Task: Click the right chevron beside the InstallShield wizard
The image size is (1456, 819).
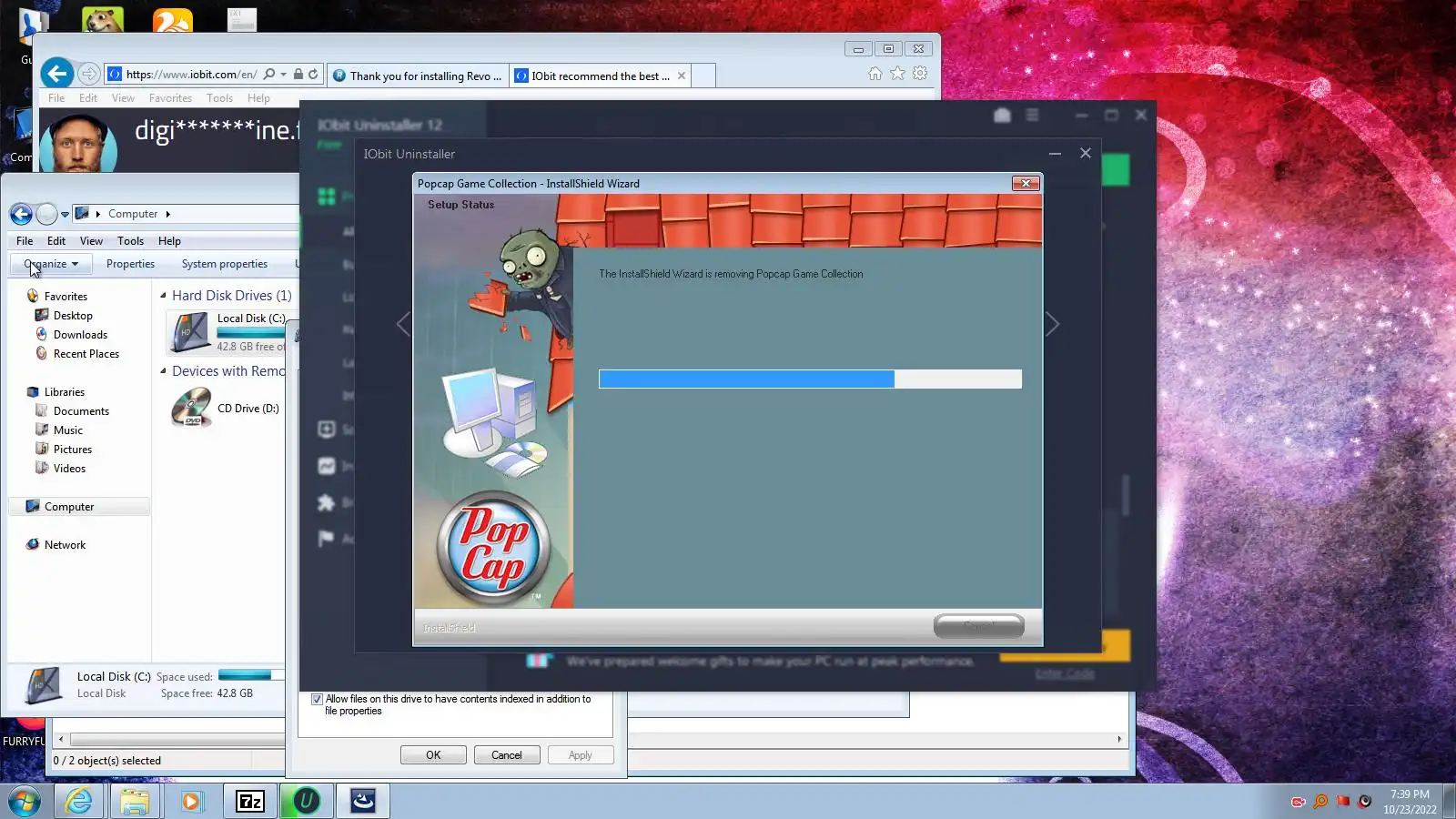Action: pyautogui.click(x=1052, y=325)
